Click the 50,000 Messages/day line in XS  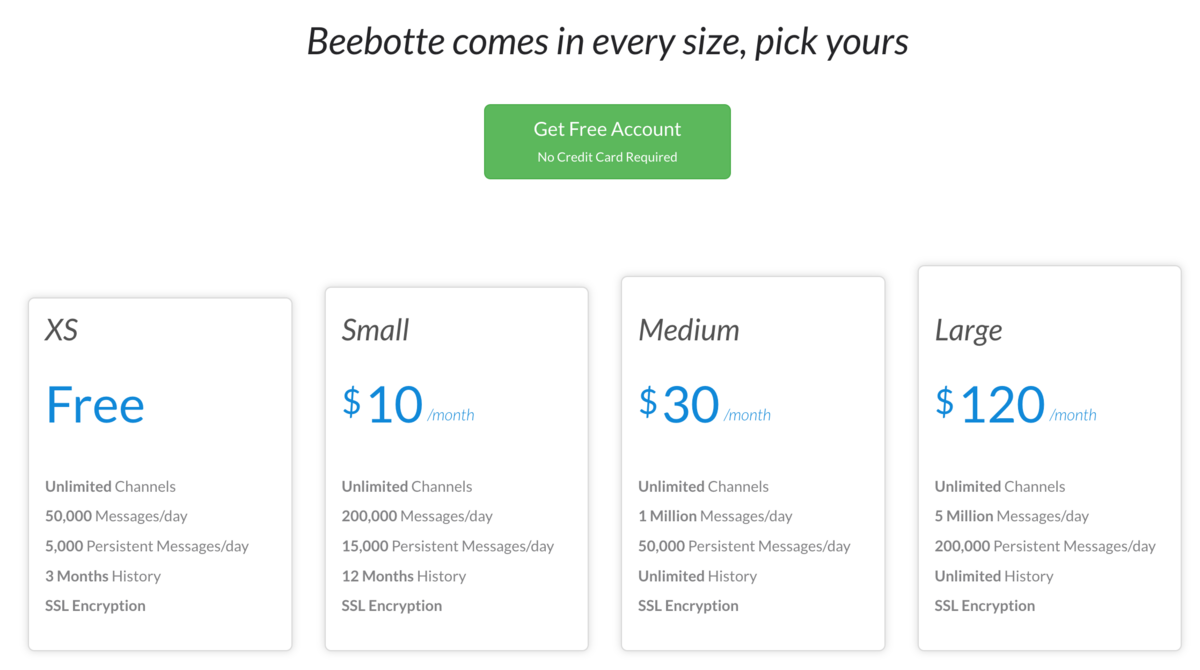point(116,516)
